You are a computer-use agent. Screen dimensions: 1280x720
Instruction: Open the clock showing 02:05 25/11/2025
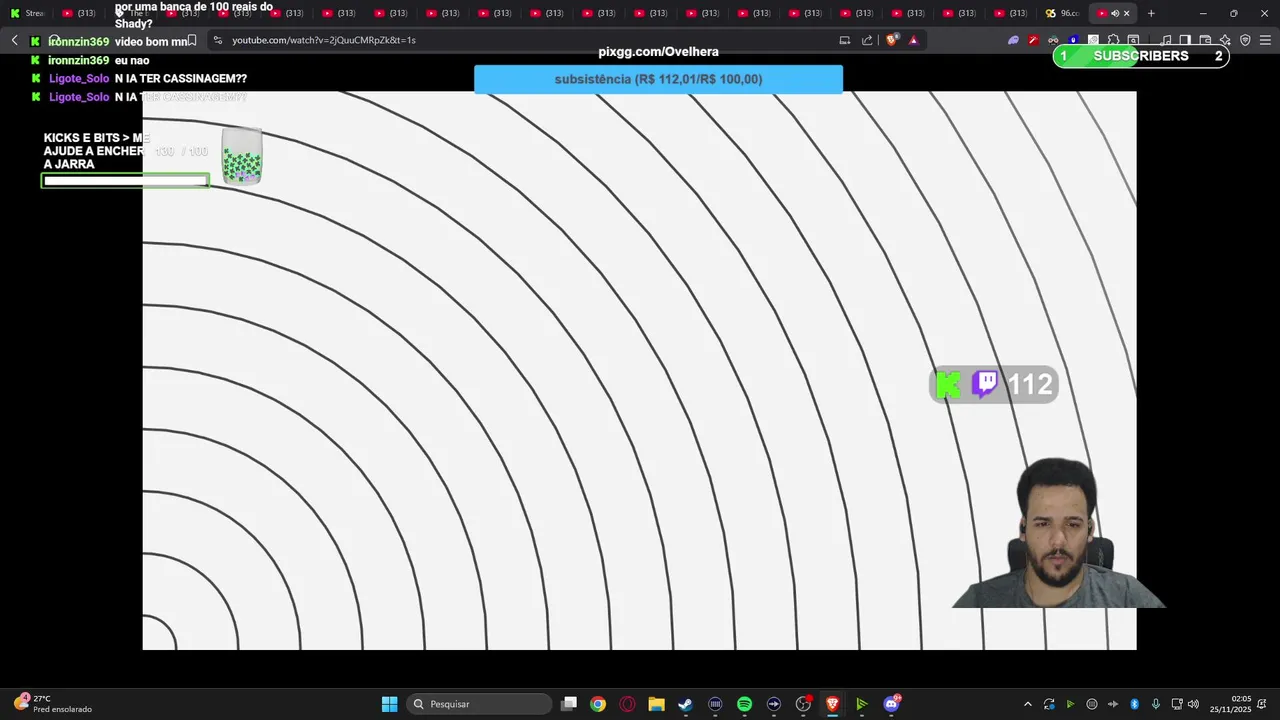(1230, 704)
